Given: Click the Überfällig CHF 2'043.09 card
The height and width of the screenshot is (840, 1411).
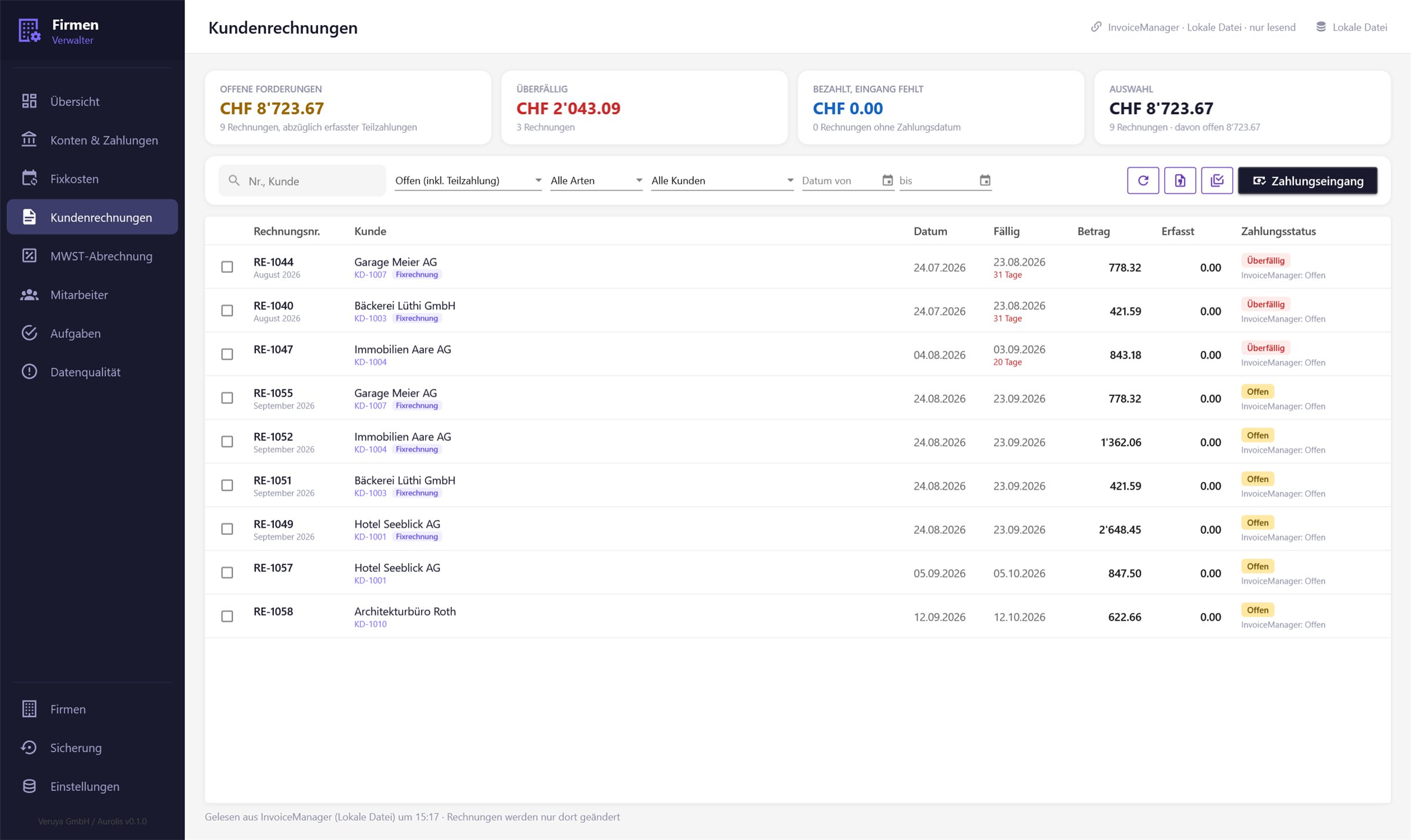Looking at the screenshot, I should 644,108.
